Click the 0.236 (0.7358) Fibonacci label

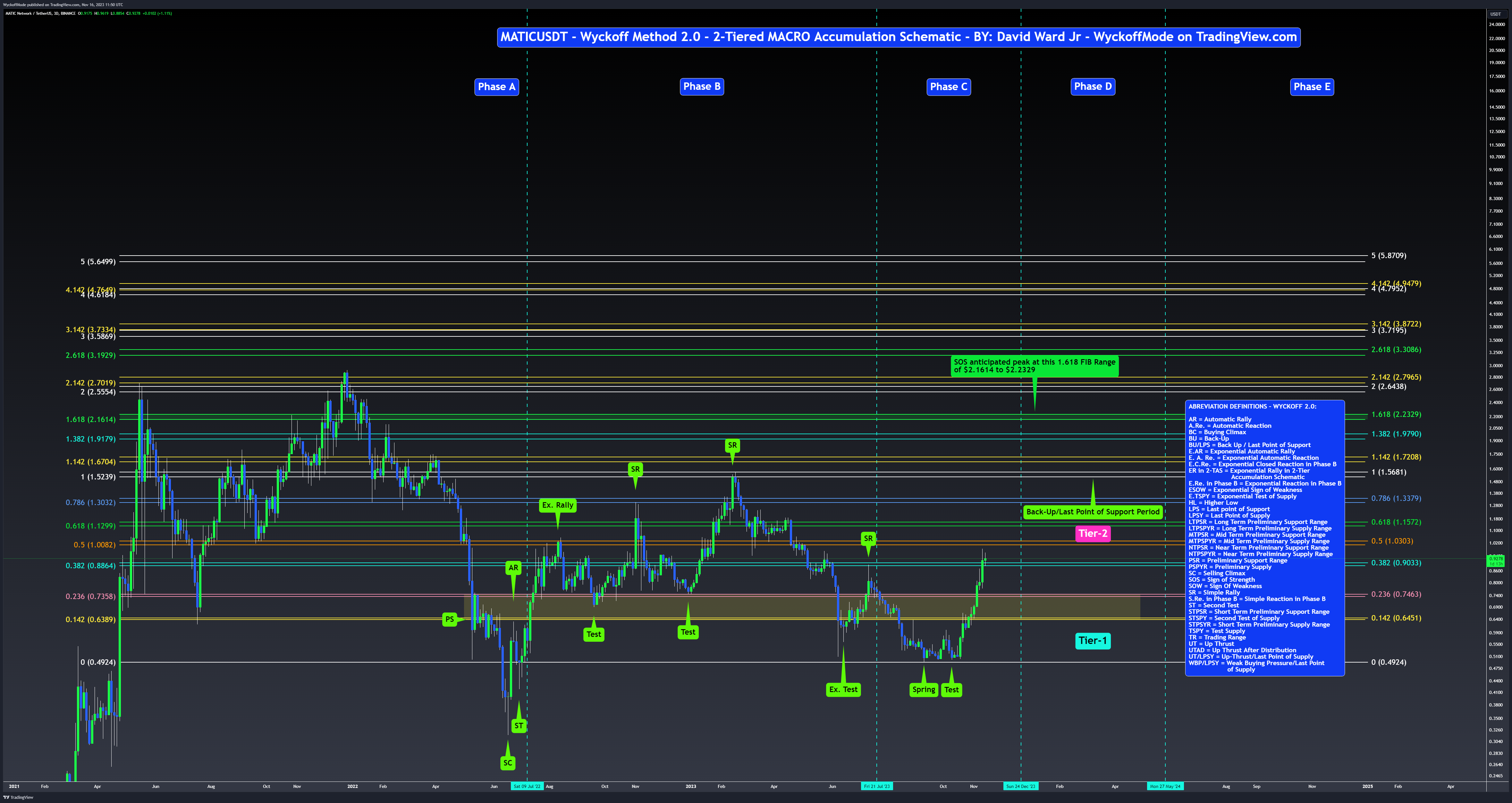click(x=91, y=596)
